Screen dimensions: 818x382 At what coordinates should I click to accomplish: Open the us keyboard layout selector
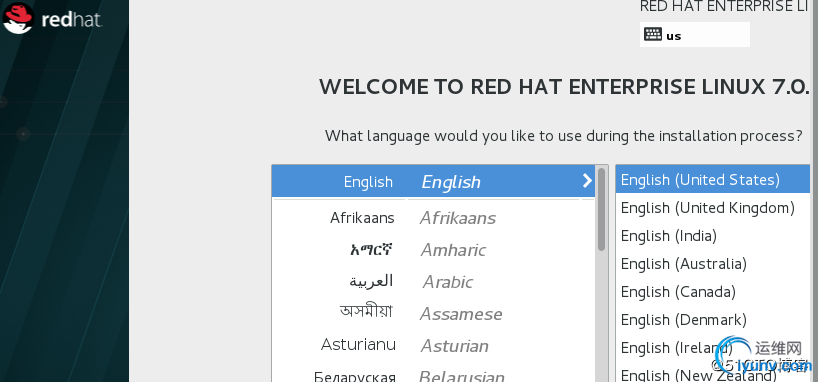tap(694, 34)
